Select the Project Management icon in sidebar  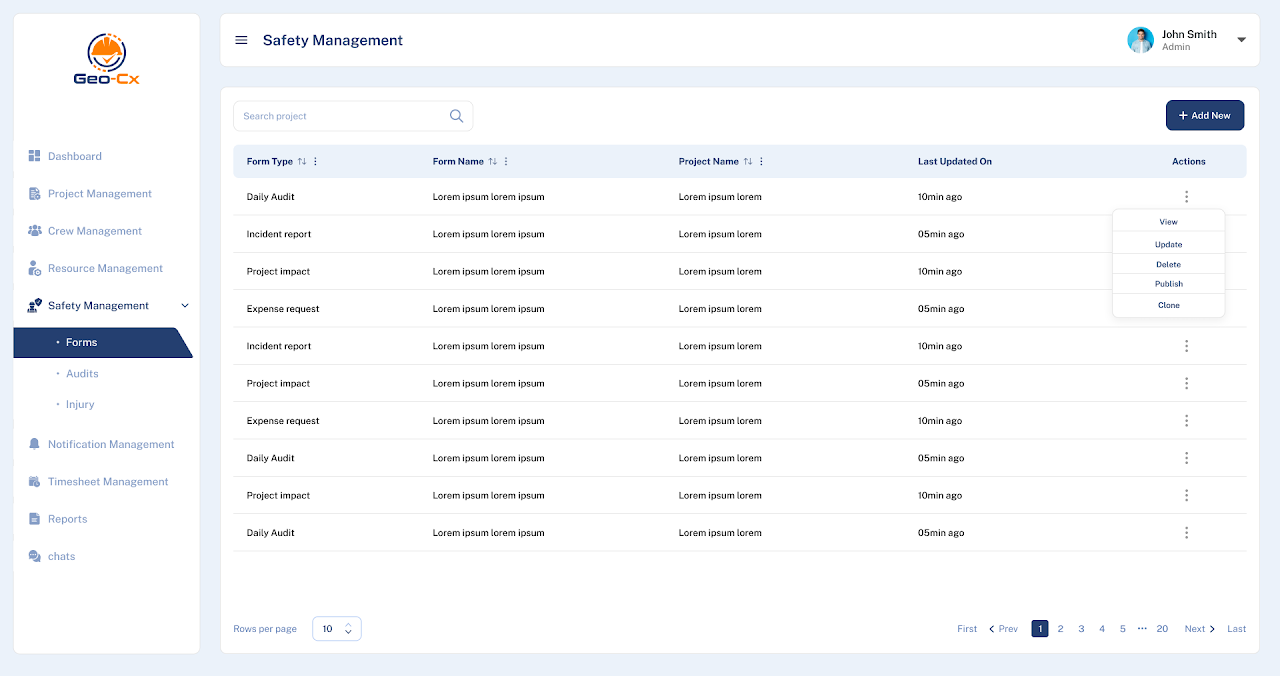[33, 193]
